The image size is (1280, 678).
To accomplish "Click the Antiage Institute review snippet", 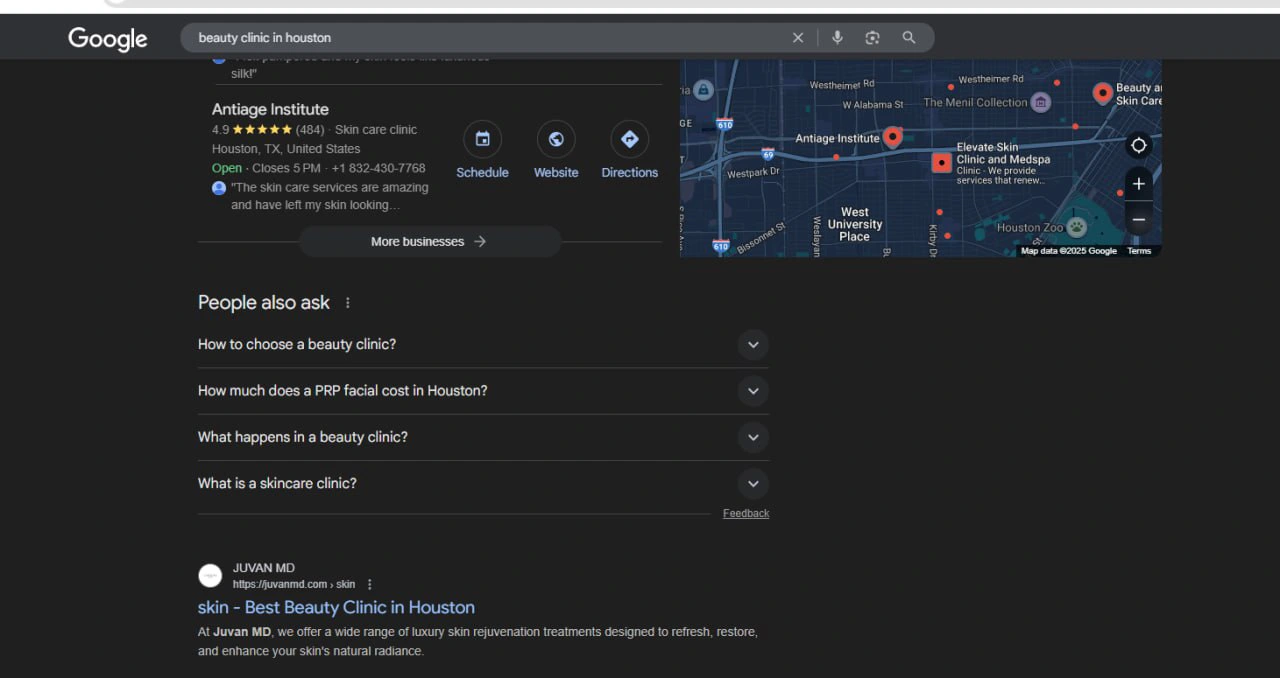I will point(329,196).
